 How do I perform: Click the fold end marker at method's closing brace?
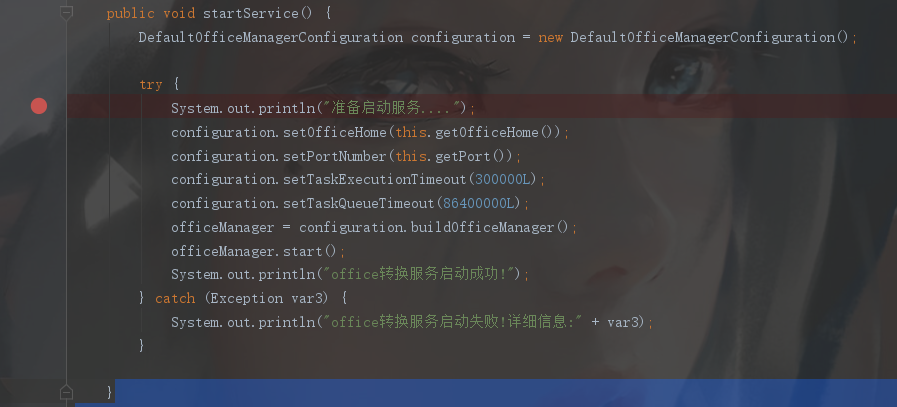pyautogui.click(x=66, y=391)
